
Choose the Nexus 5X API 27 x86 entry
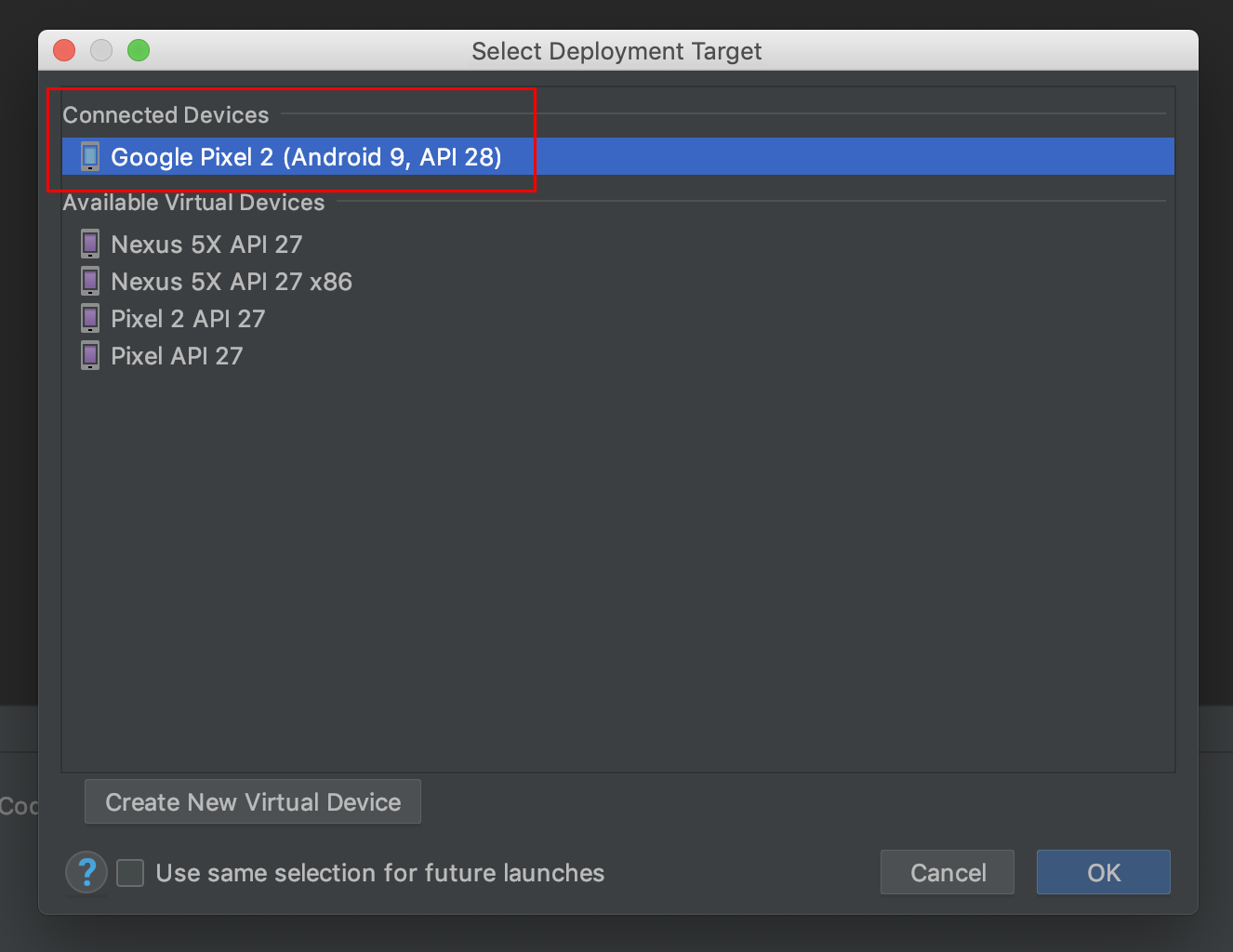click(232, 282)
